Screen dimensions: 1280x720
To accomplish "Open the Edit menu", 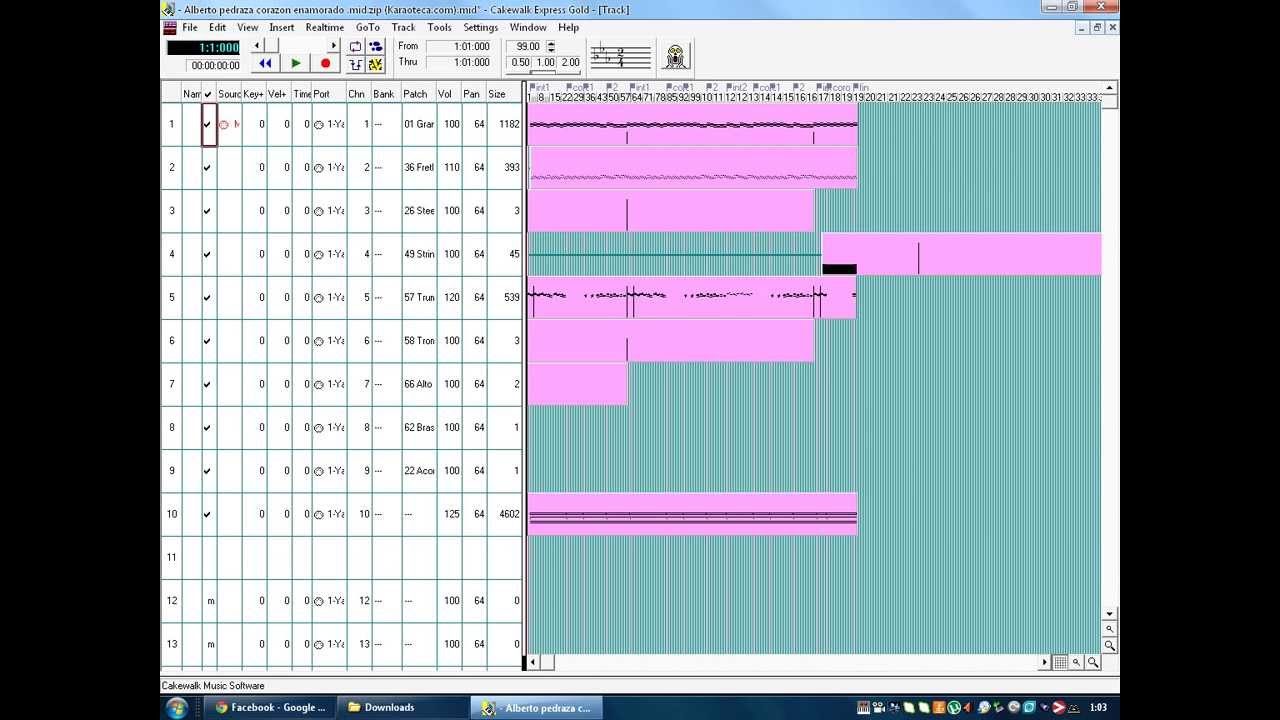I will 217,27.
